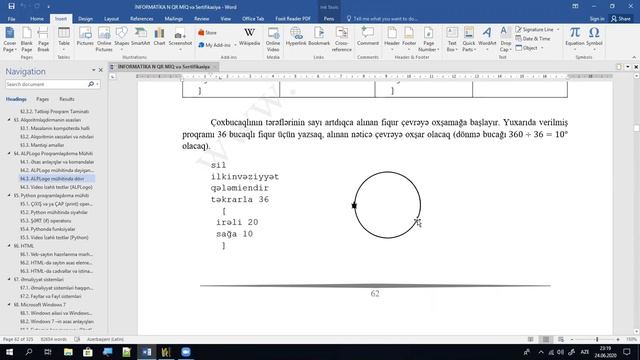Open the Header dropdown
This screenshot has width=640, height=360.
392,39
